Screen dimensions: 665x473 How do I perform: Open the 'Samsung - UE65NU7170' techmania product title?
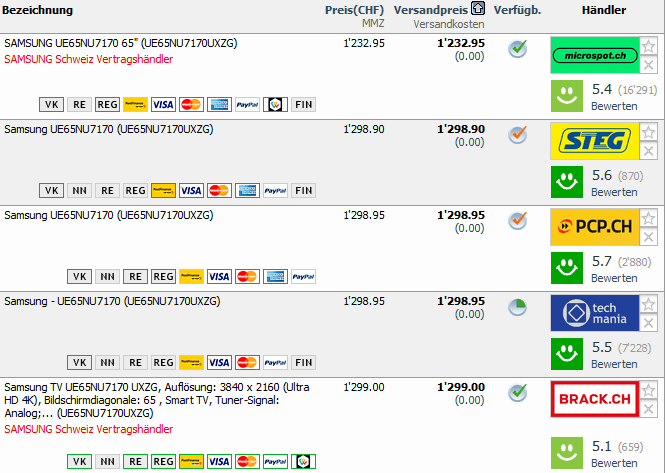(113, 301)
